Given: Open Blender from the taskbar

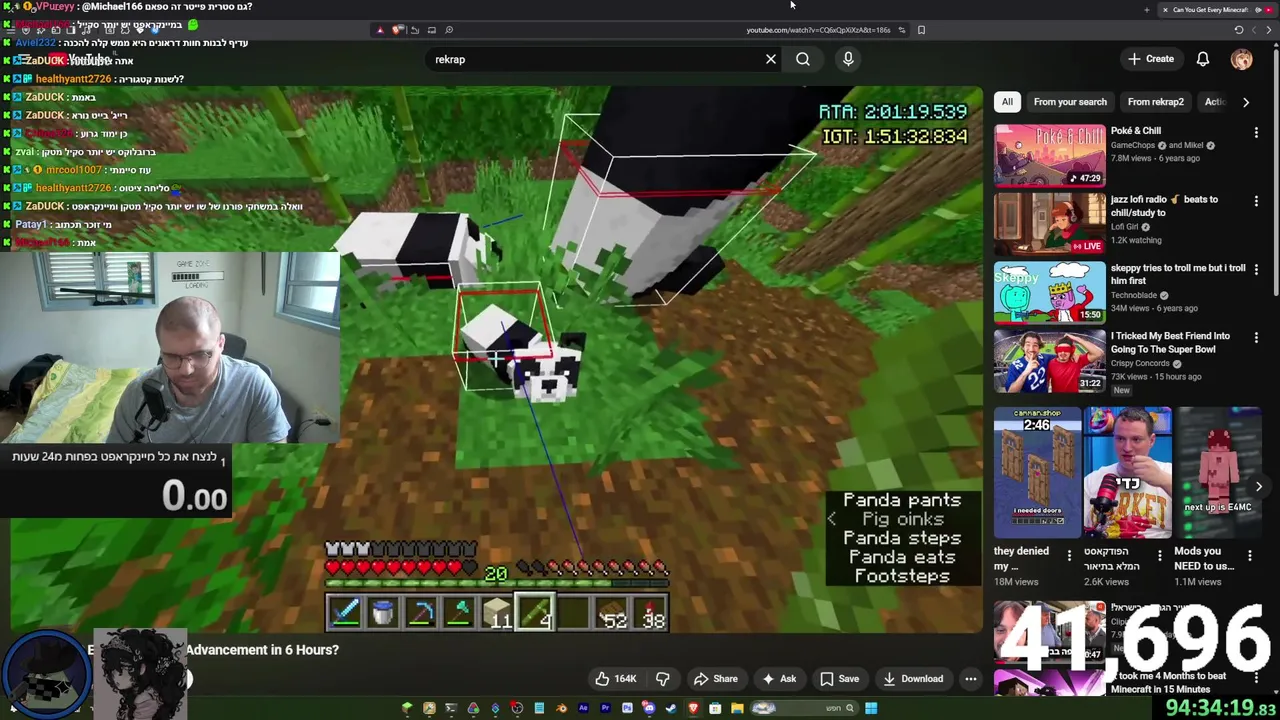Looking at the screenshot, I should 561,708.
